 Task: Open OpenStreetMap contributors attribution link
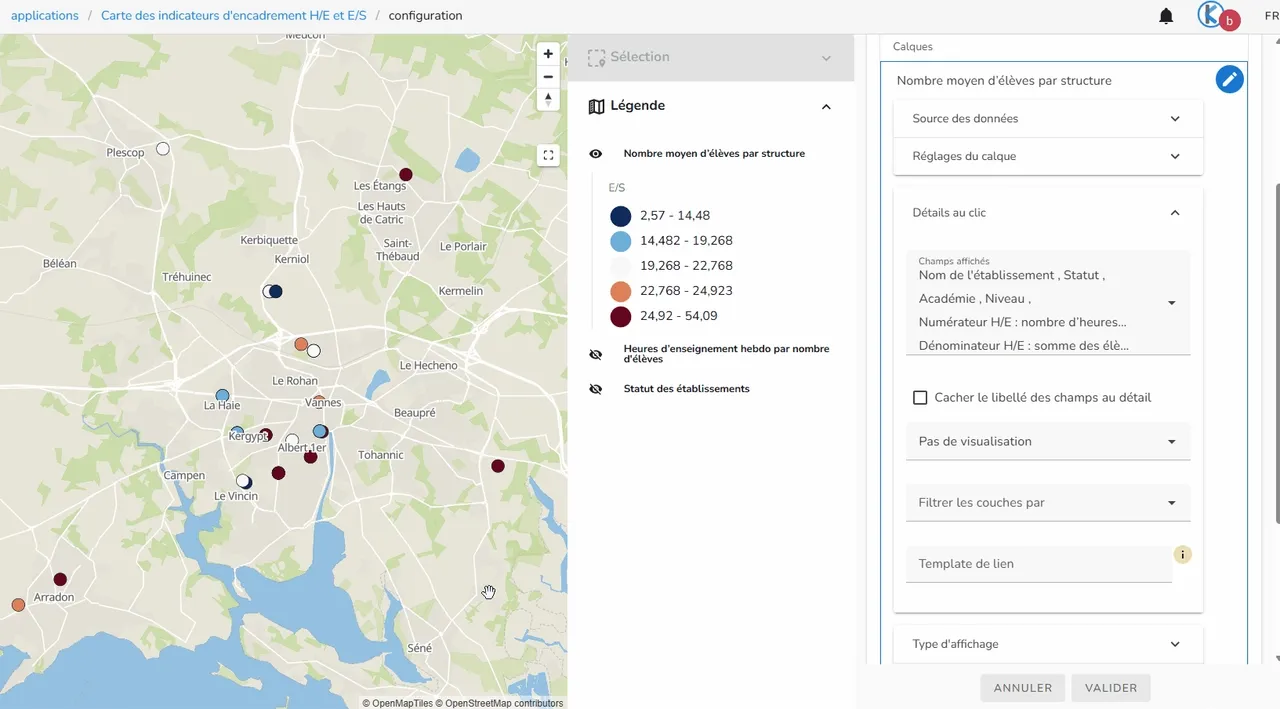[x=500, y=703]
